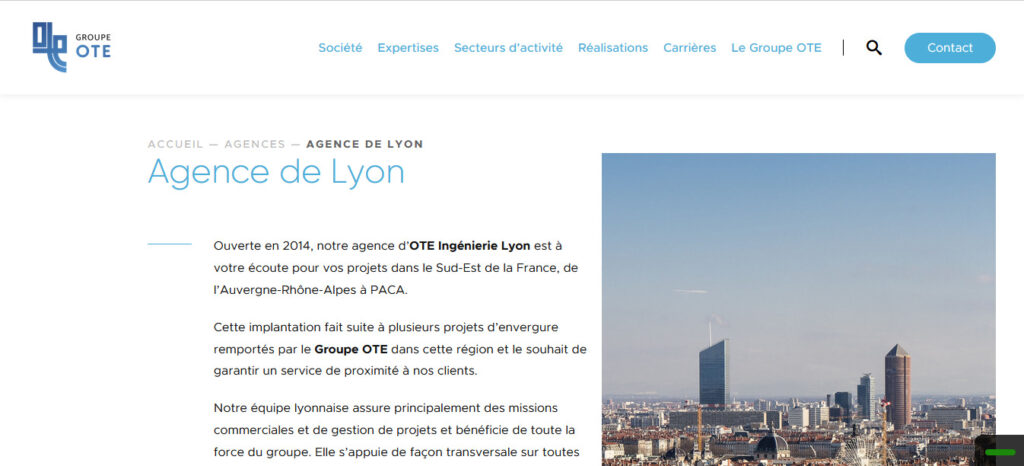Click the green widget at bottom right corner
Screen dimensions: 1024x466
click(x=999, y=451)
